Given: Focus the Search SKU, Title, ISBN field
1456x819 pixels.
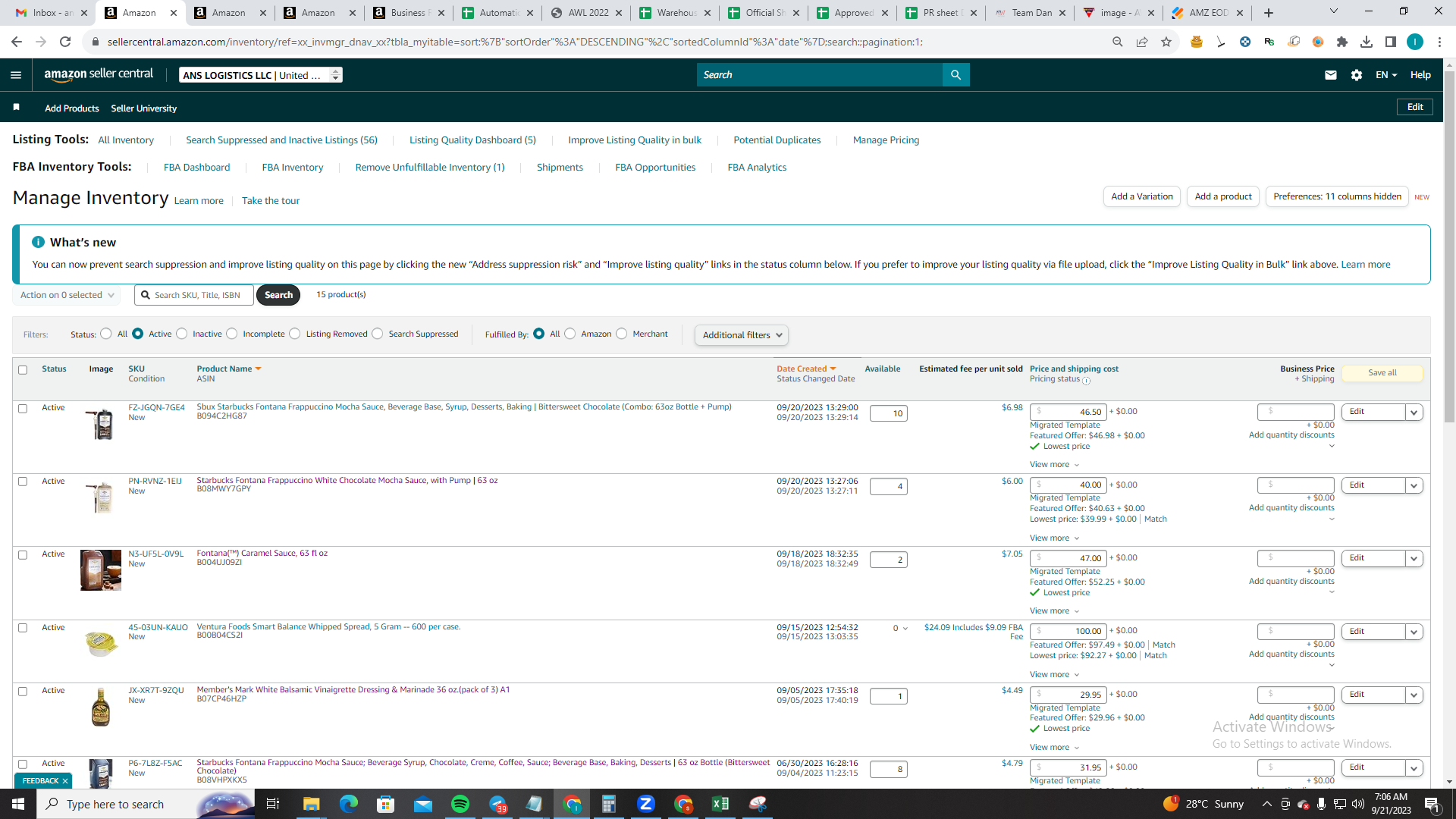Looking at the screenshot, I should pos(194,295).
